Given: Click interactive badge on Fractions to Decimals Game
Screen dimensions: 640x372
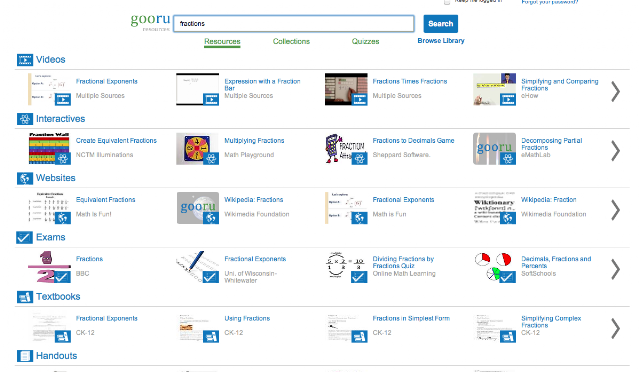Looking at the screenshot, I should coord(360,158).
